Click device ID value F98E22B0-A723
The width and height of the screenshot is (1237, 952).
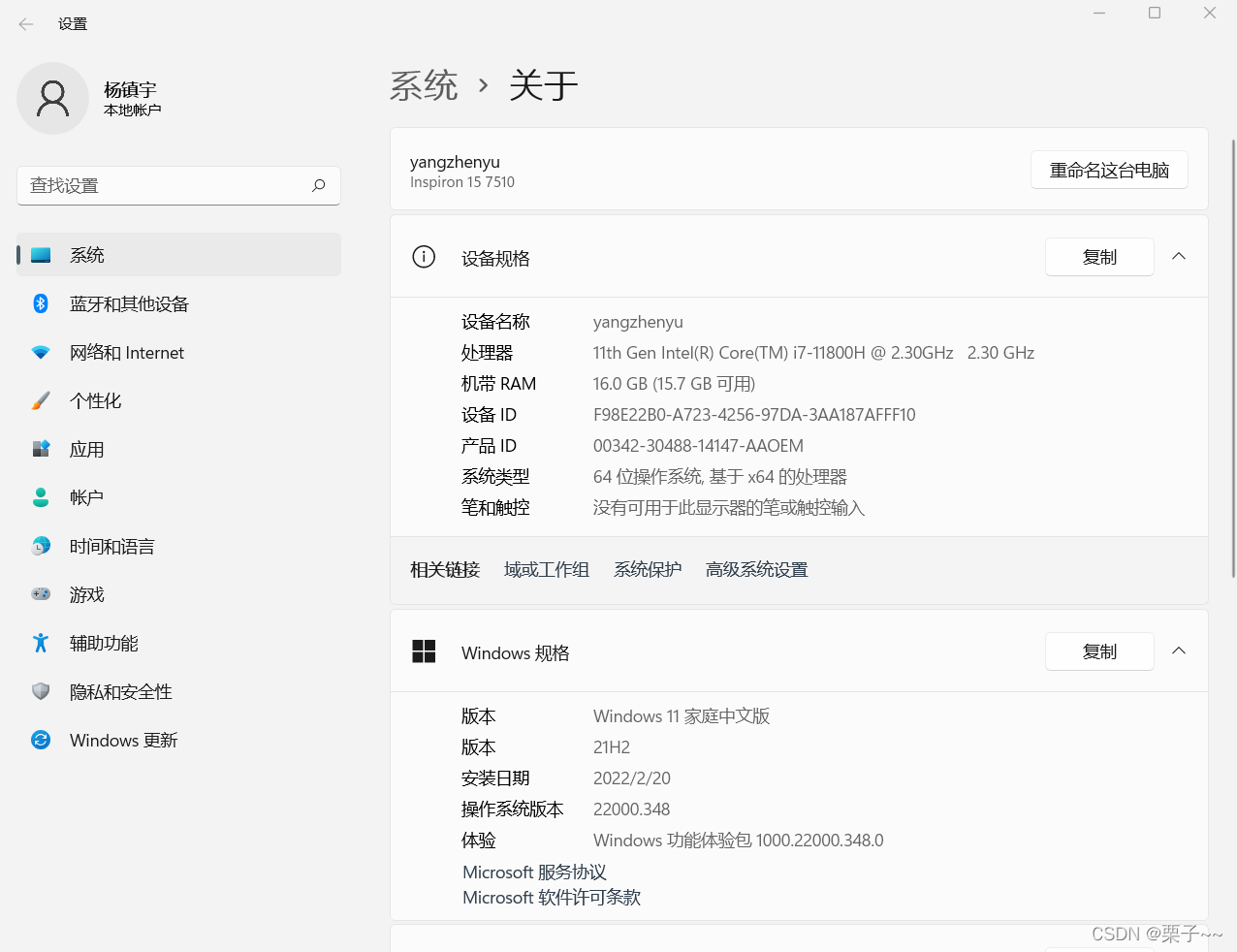click(x=754, y=415)
